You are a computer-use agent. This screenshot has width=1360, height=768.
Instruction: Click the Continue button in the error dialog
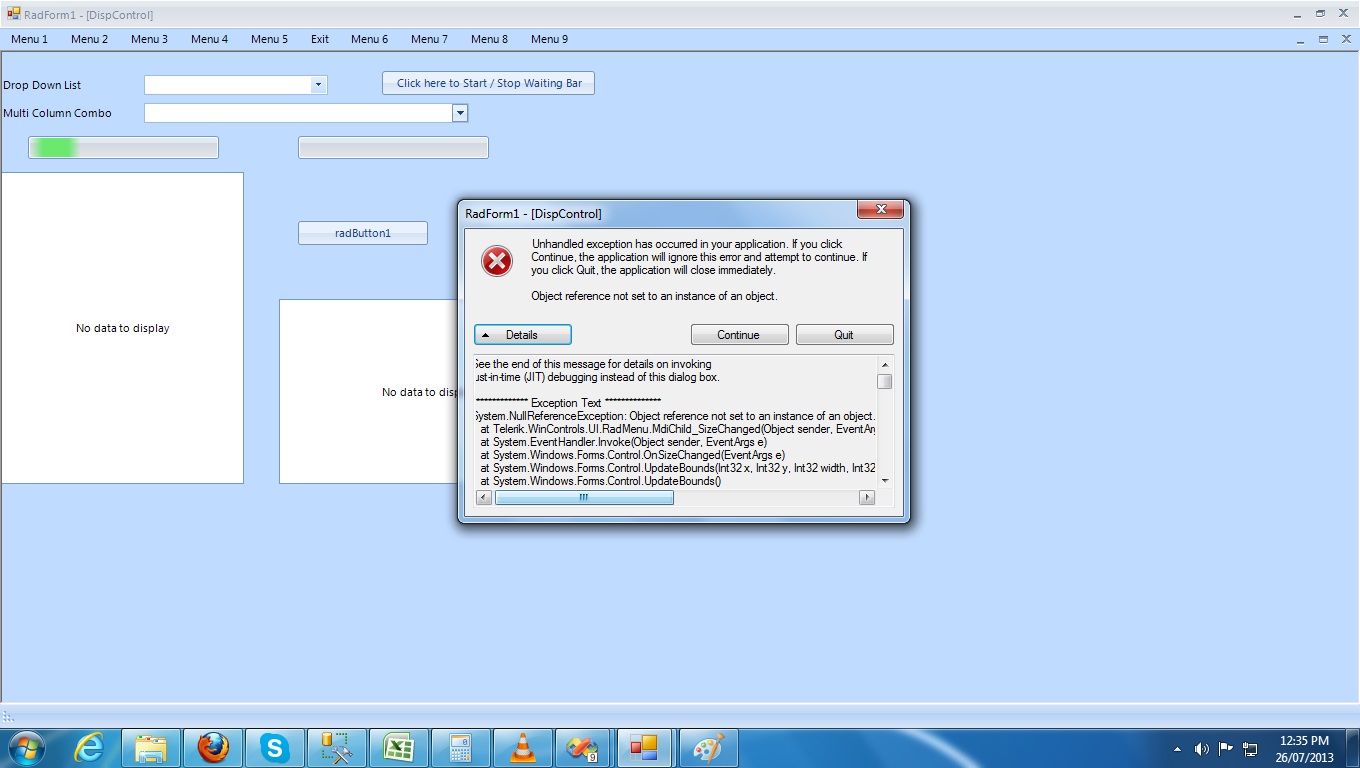point(739,335)
